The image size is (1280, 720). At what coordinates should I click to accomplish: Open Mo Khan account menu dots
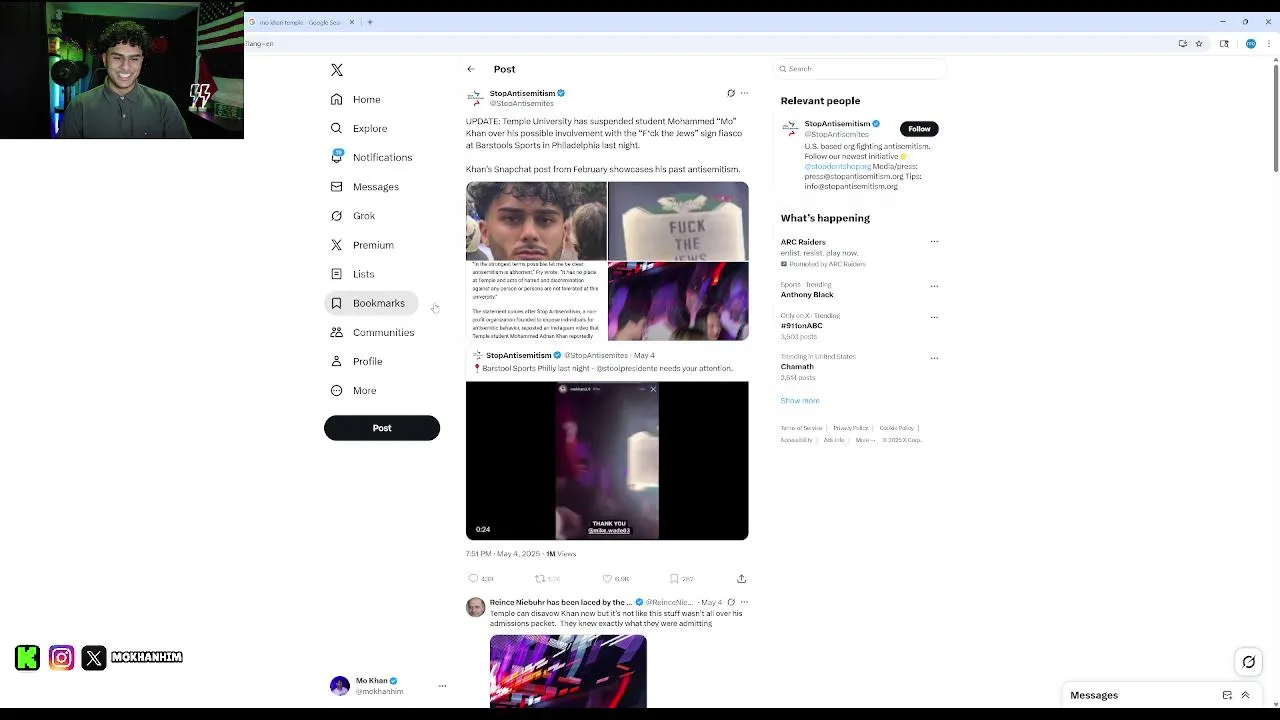tap(442, 686)
